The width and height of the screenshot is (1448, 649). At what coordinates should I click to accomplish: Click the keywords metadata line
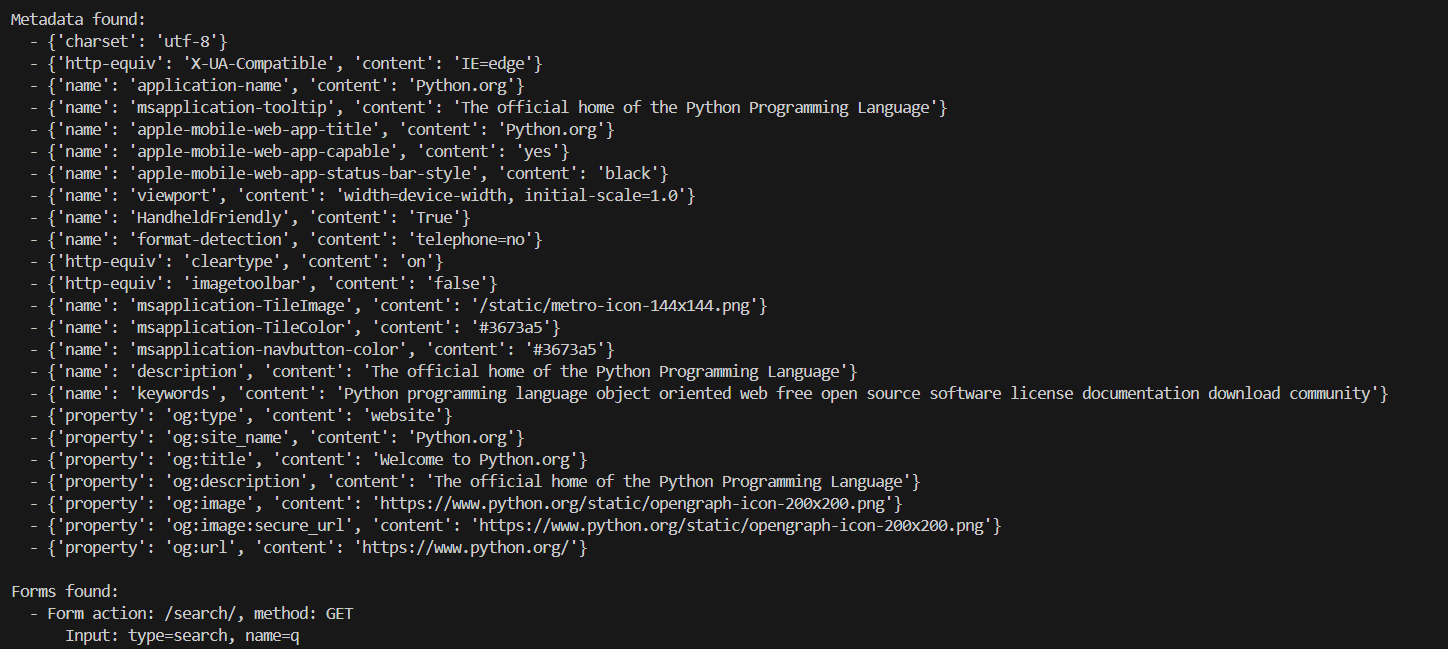[x=709, y=393]
